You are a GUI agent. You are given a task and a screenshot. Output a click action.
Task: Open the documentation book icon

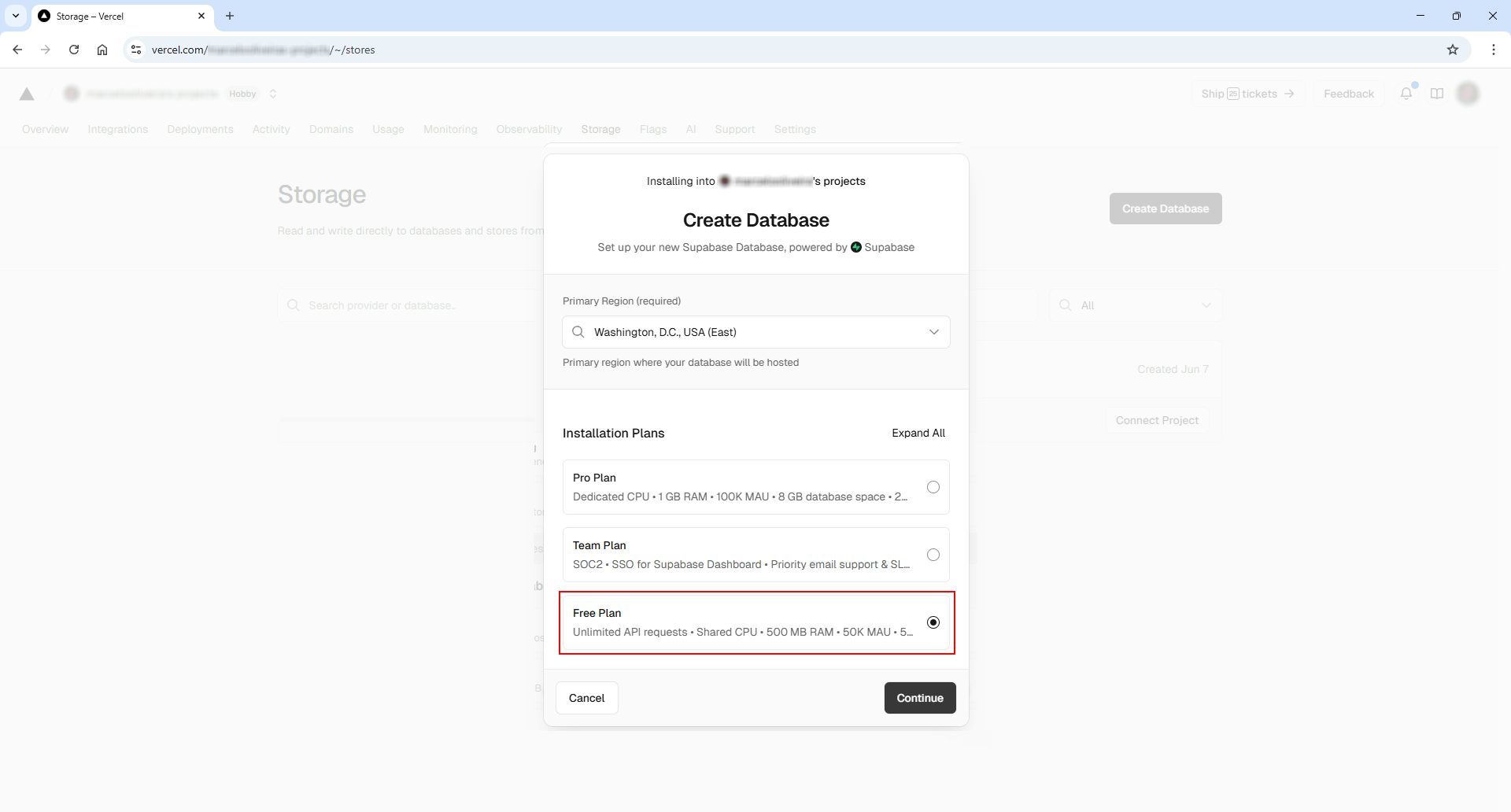[1436, 93]
